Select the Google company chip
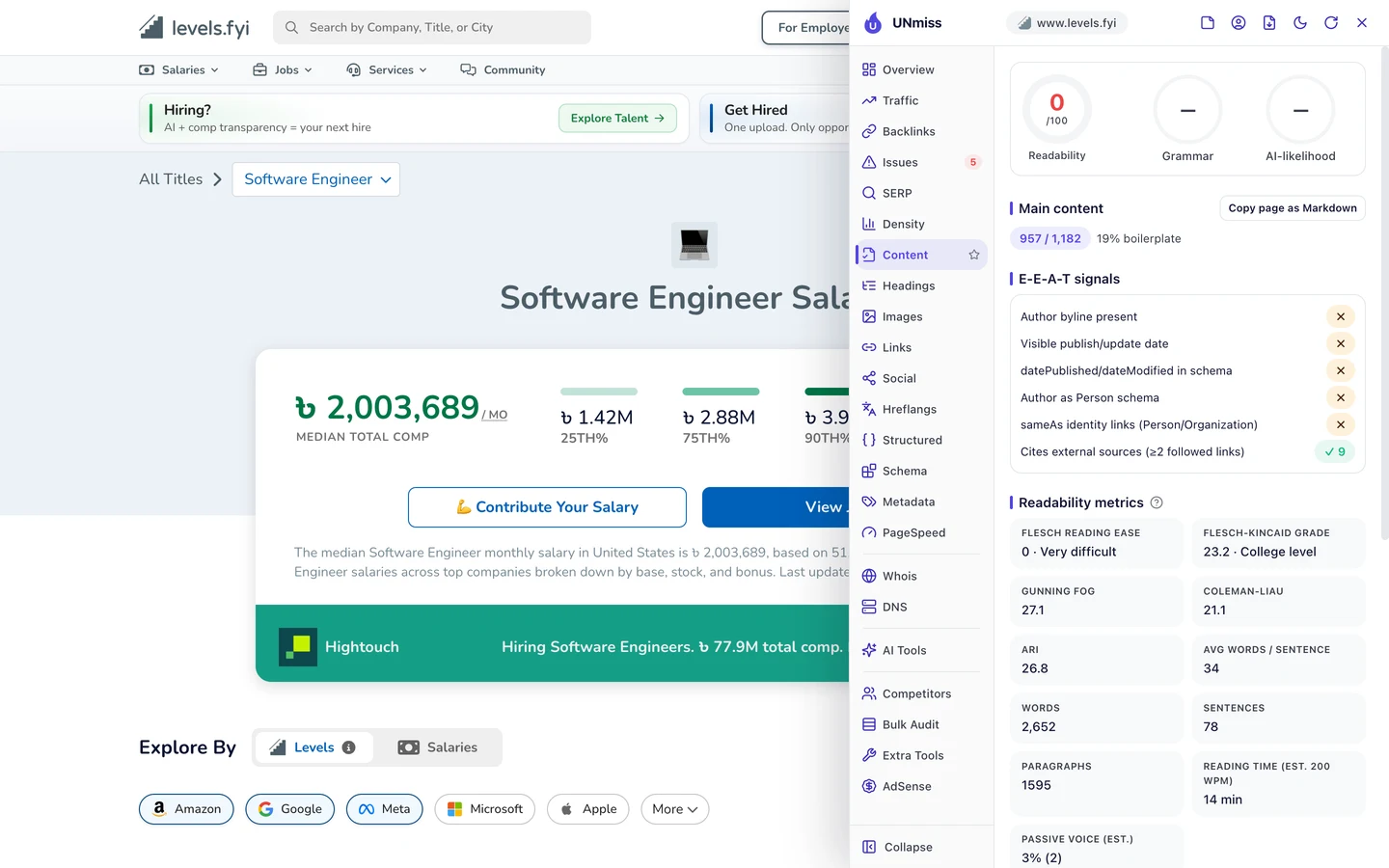The height and width of the screenshot is (868, 1389). pos(290,809)
